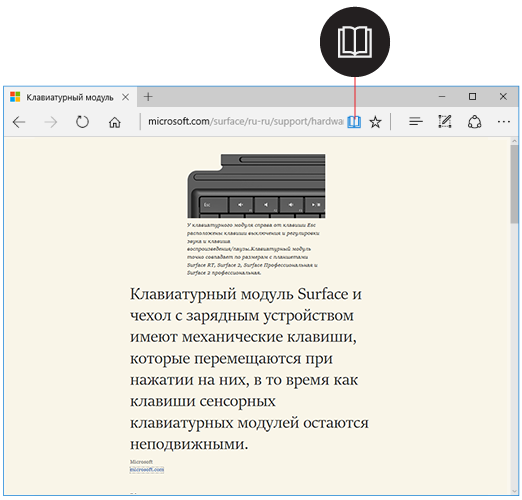Click the large Reading view book icon callout

coord(355,42)
